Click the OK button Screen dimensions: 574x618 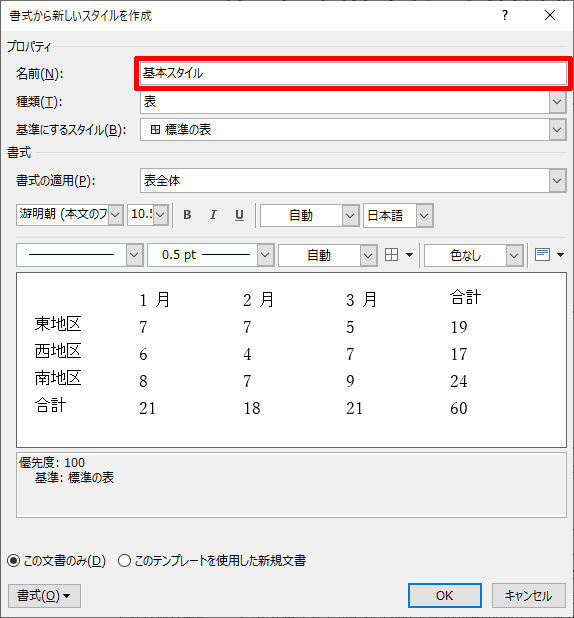tap(445, 596)
